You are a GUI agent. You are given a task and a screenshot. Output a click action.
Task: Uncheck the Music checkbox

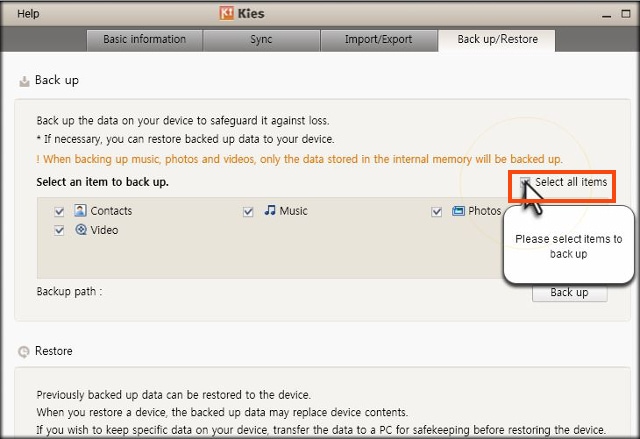coord(248,211)
